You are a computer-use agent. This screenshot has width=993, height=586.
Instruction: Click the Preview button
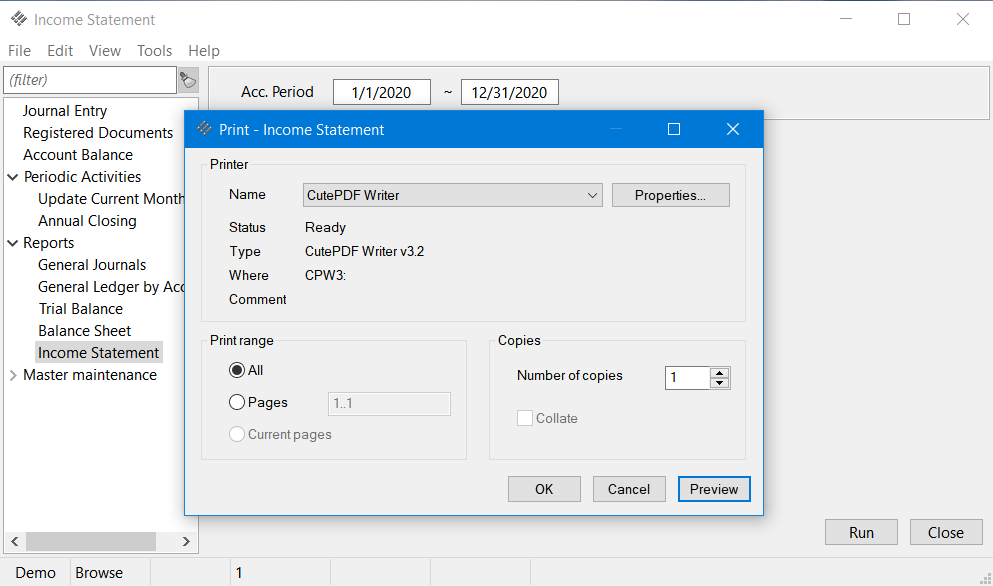point(714,489)
